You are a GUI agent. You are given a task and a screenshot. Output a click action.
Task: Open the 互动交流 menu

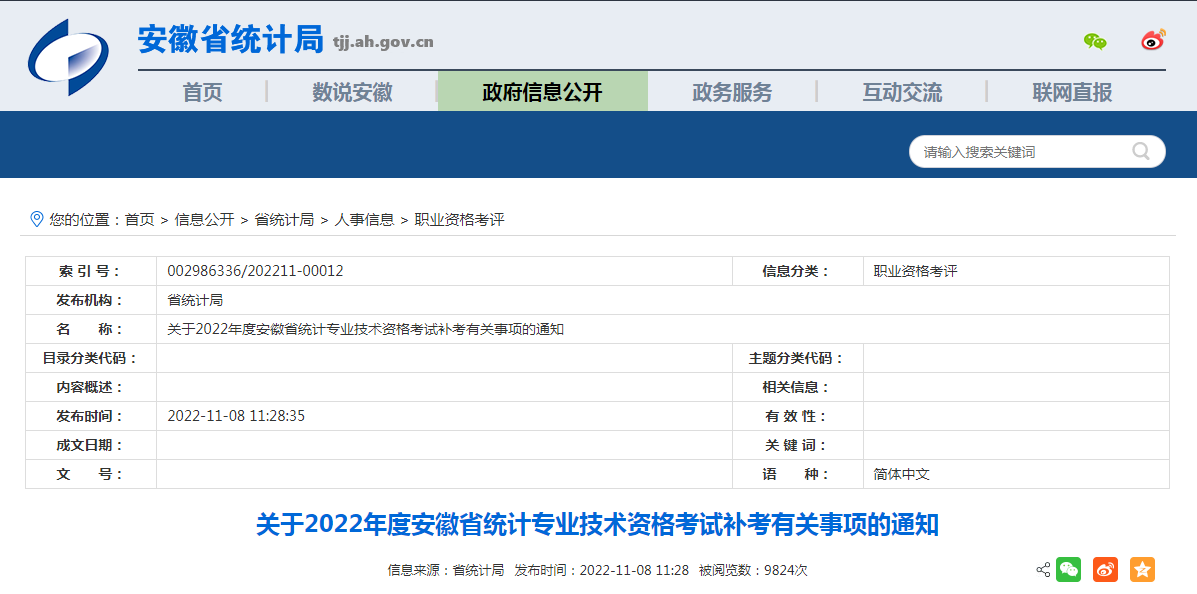902,91
